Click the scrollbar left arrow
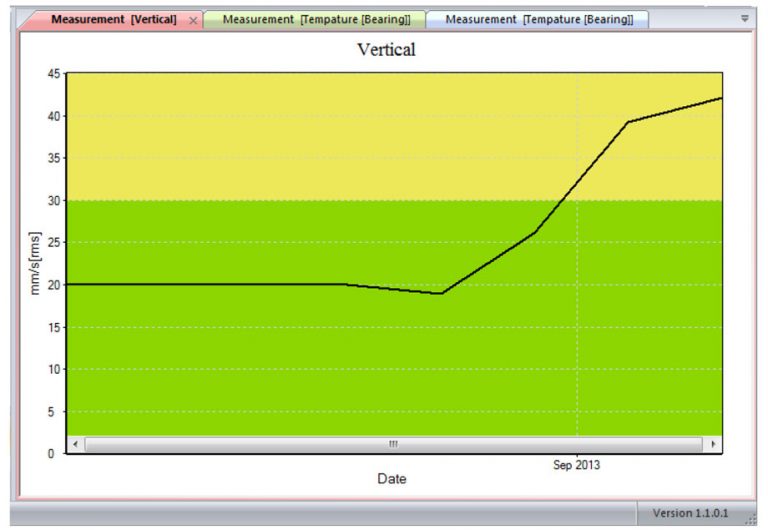This screenshot has height=530, width=768. pos(75,443)
